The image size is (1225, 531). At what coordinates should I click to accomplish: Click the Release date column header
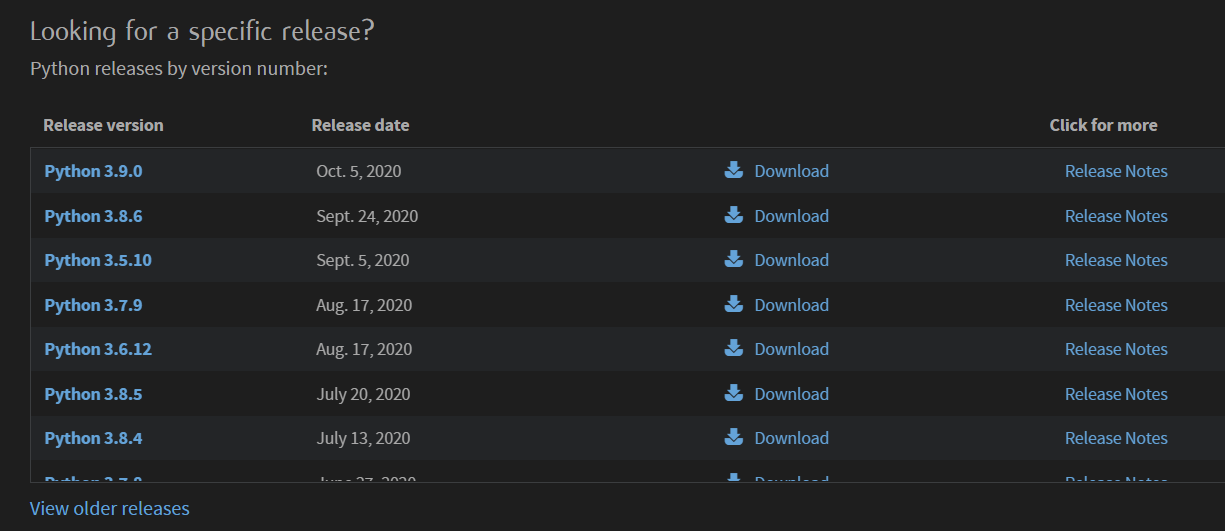coord(360,125)
